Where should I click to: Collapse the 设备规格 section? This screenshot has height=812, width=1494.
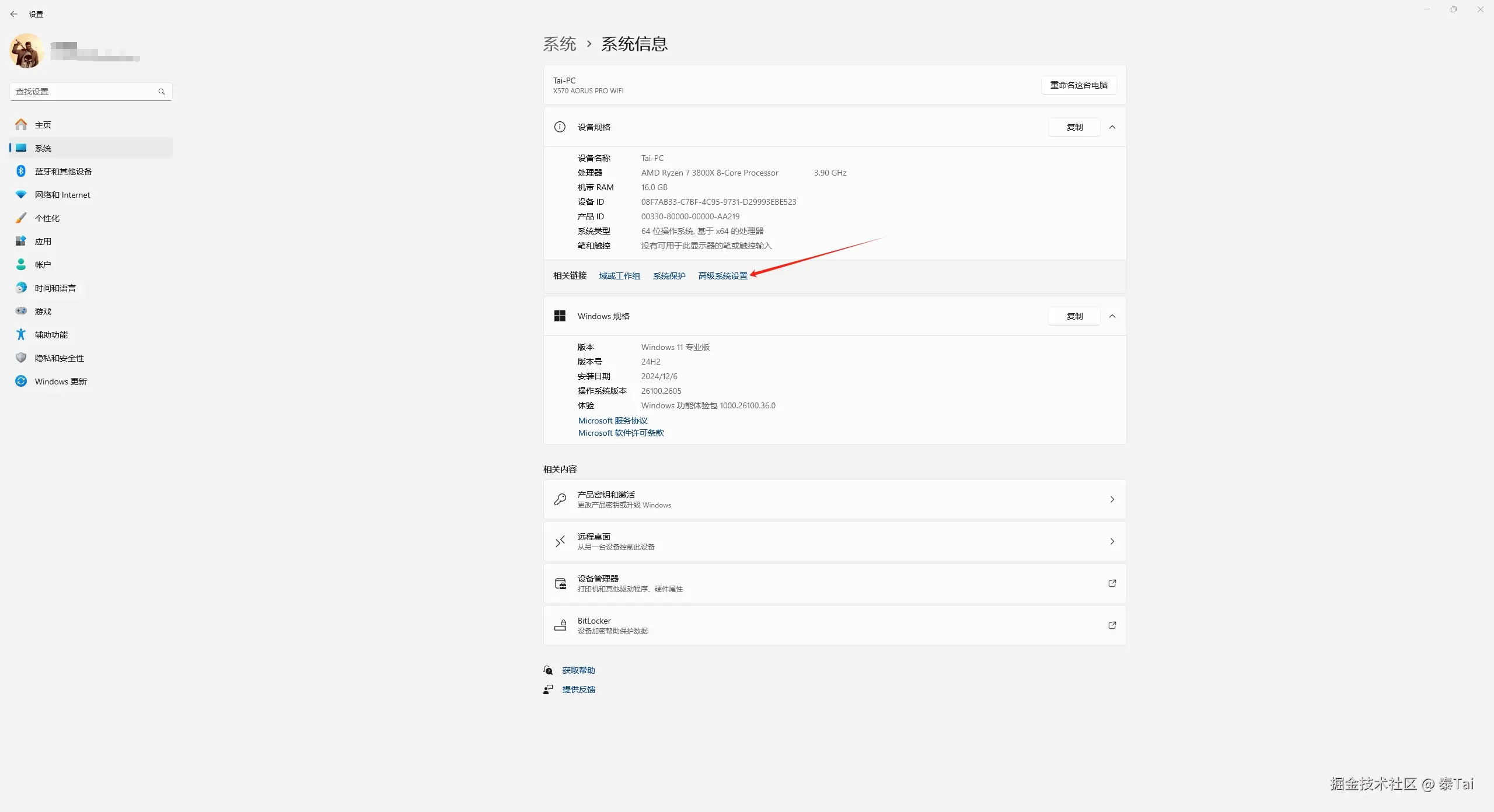pyautogui.click(x=1112, y=127)
